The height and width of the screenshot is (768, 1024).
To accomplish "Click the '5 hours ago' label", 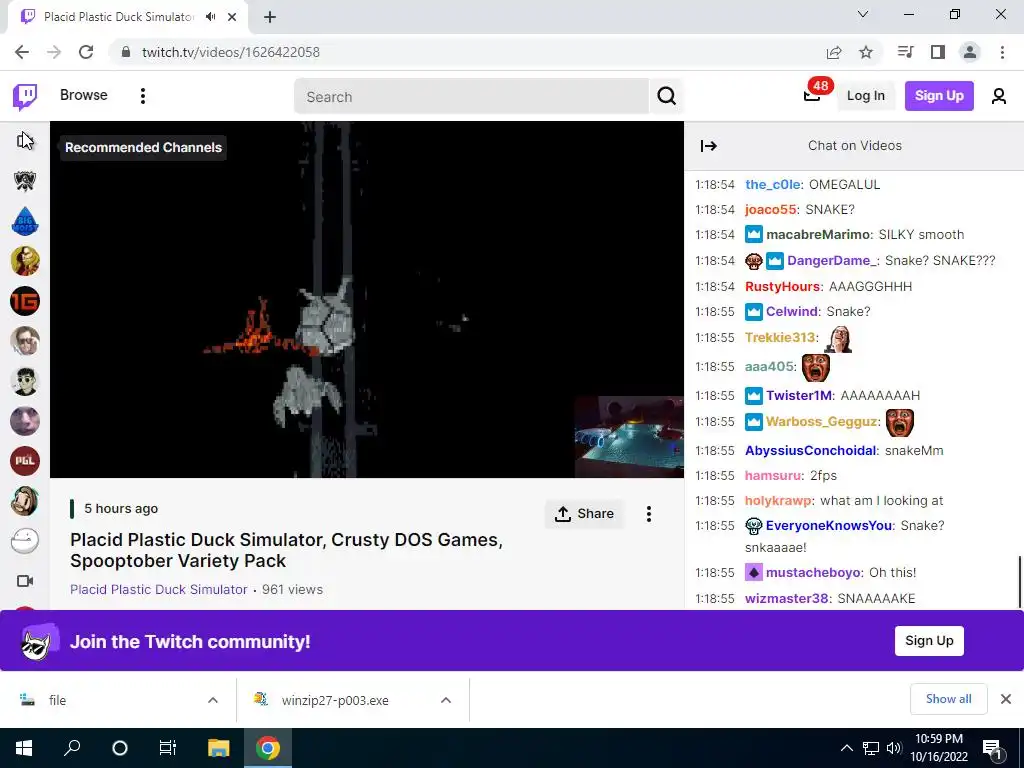I will click(121, 509).
